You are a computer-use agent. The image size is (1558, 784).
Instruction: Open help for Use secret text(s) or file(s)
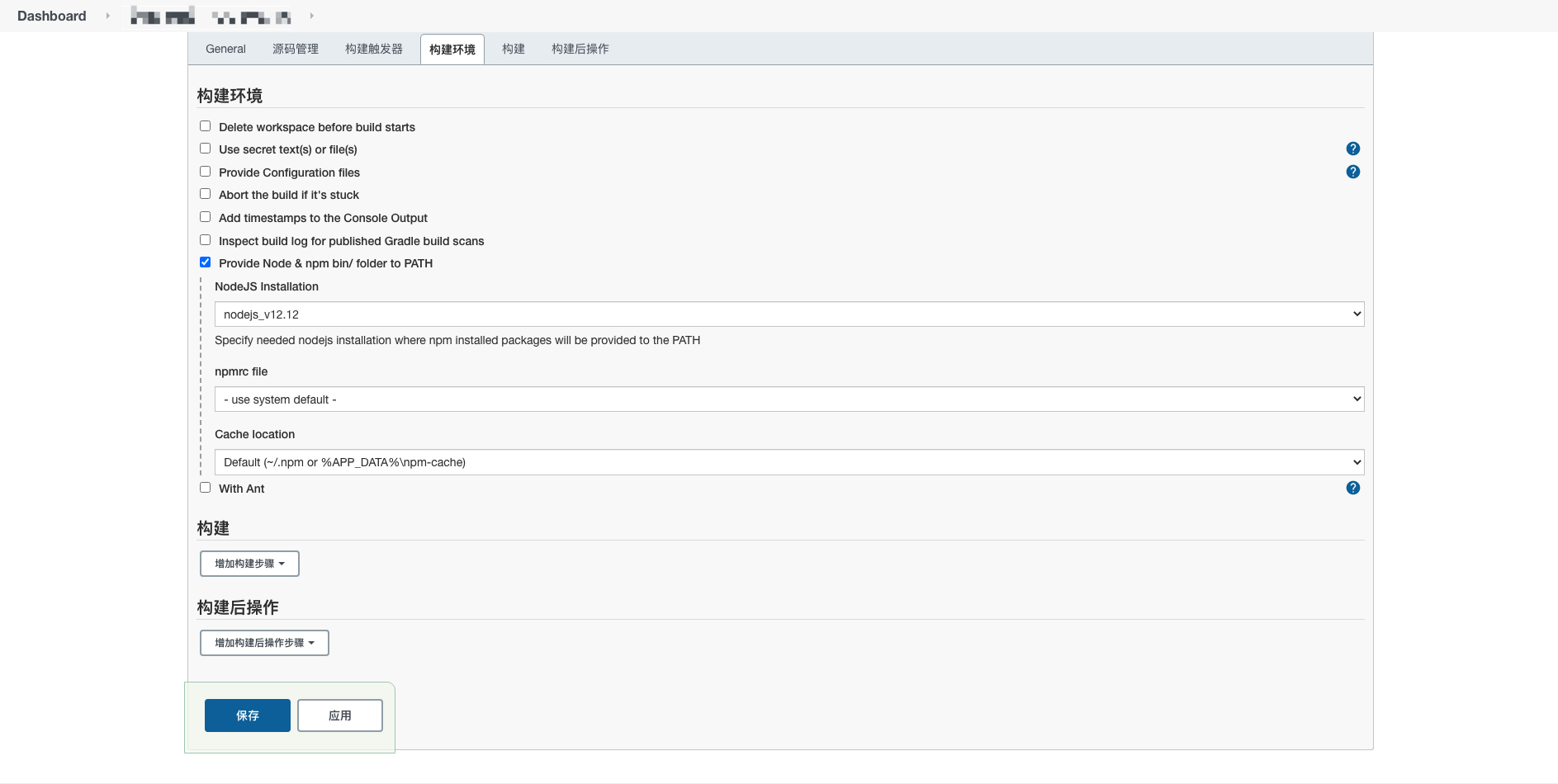point(1352,149)
